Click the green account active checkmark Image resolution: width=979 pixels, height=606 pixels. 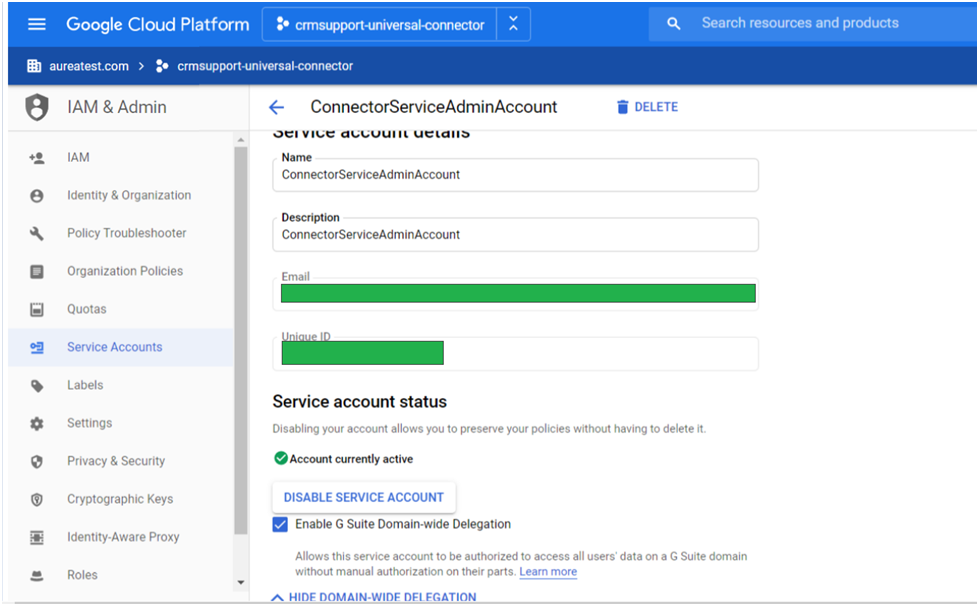point(281,459)
